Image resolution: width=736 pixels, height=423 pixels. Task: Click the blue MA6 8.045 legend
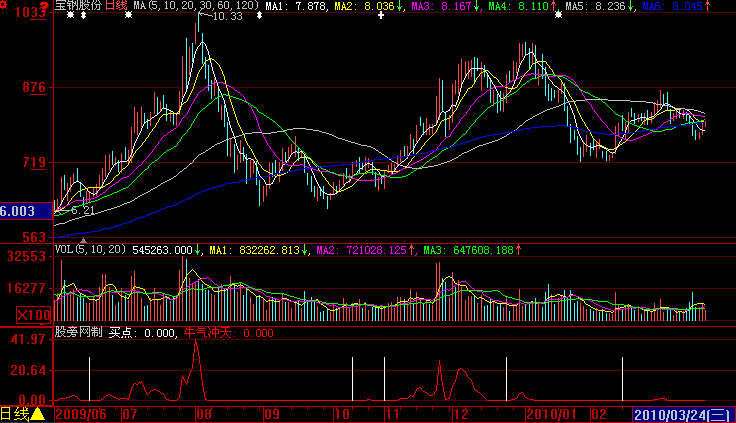coord(675,6)
